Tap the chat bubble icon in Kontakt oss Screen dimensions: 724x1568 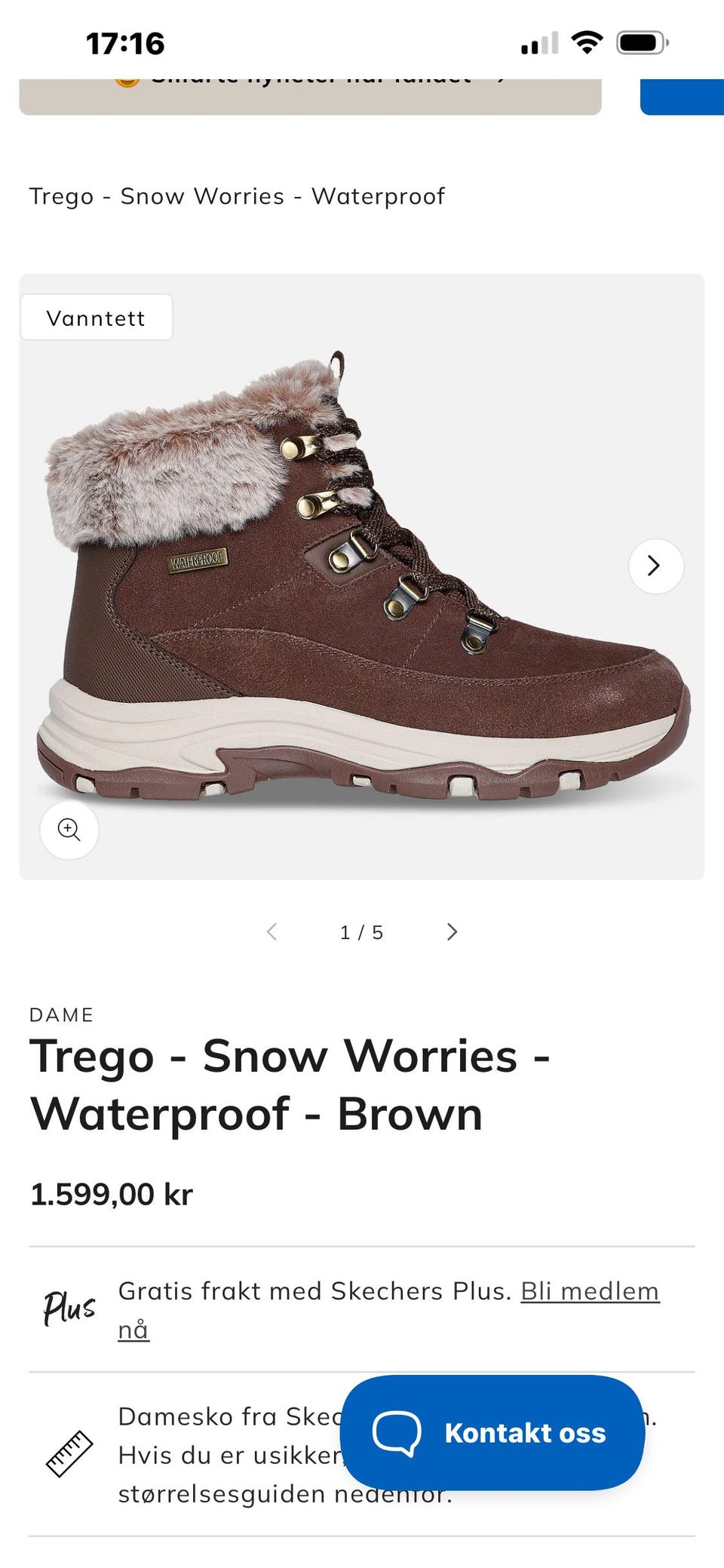pos(397,1433)
